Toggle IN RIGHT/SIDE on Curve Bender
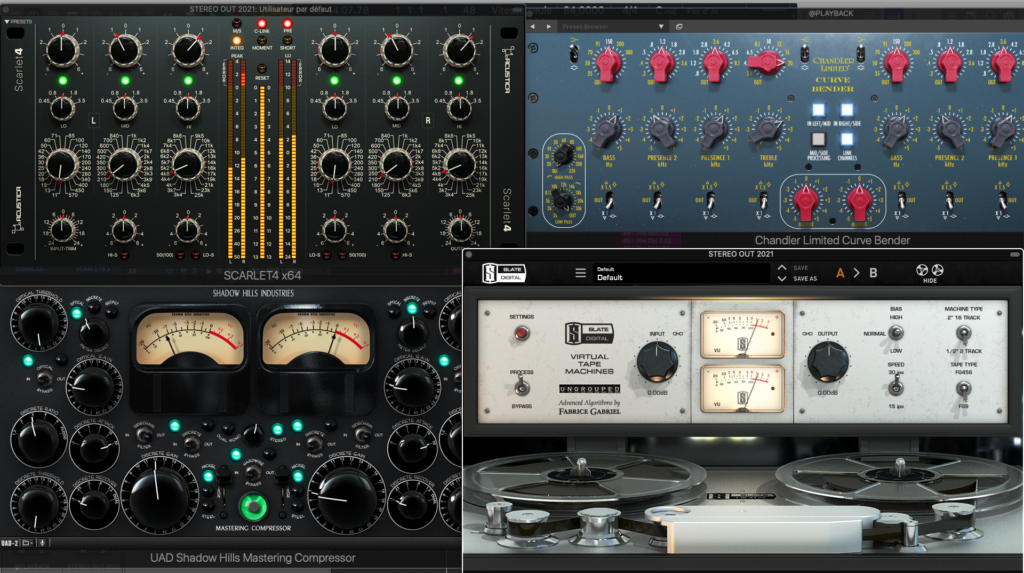Screen dimensions: 1024x573 click(847, 110)
